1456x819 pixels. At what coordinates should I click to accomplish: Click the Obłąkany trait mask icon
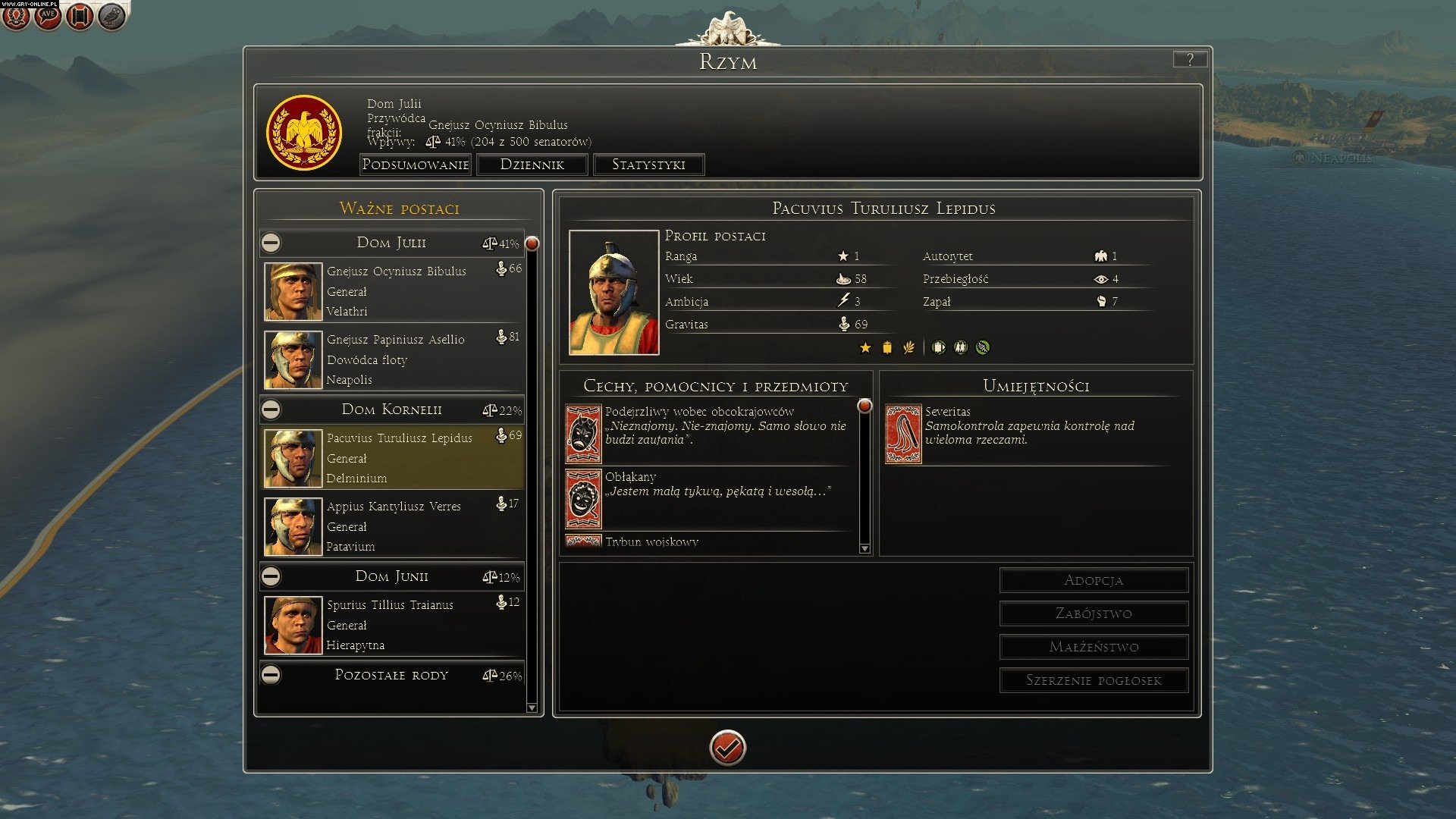click(x=583, y=499)
